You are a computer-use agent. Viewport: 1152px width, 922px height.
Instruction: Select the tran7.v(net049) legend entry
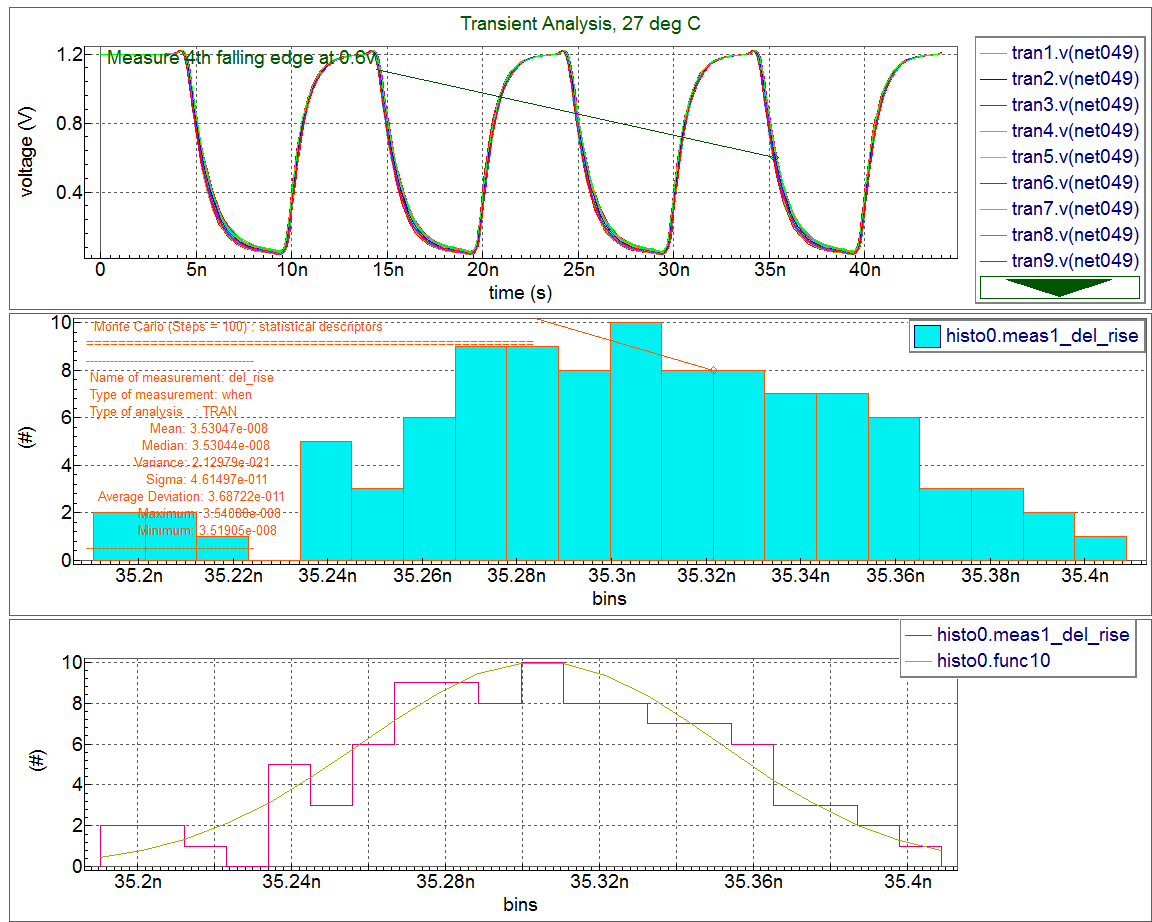tap(1075, 209)
